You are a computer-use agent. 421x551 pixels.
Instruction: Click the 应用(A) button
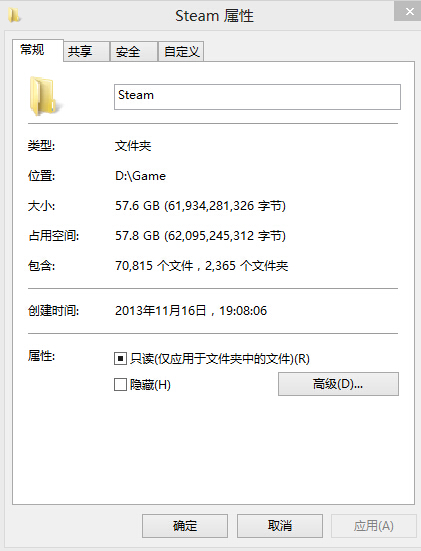click(374, 526)
